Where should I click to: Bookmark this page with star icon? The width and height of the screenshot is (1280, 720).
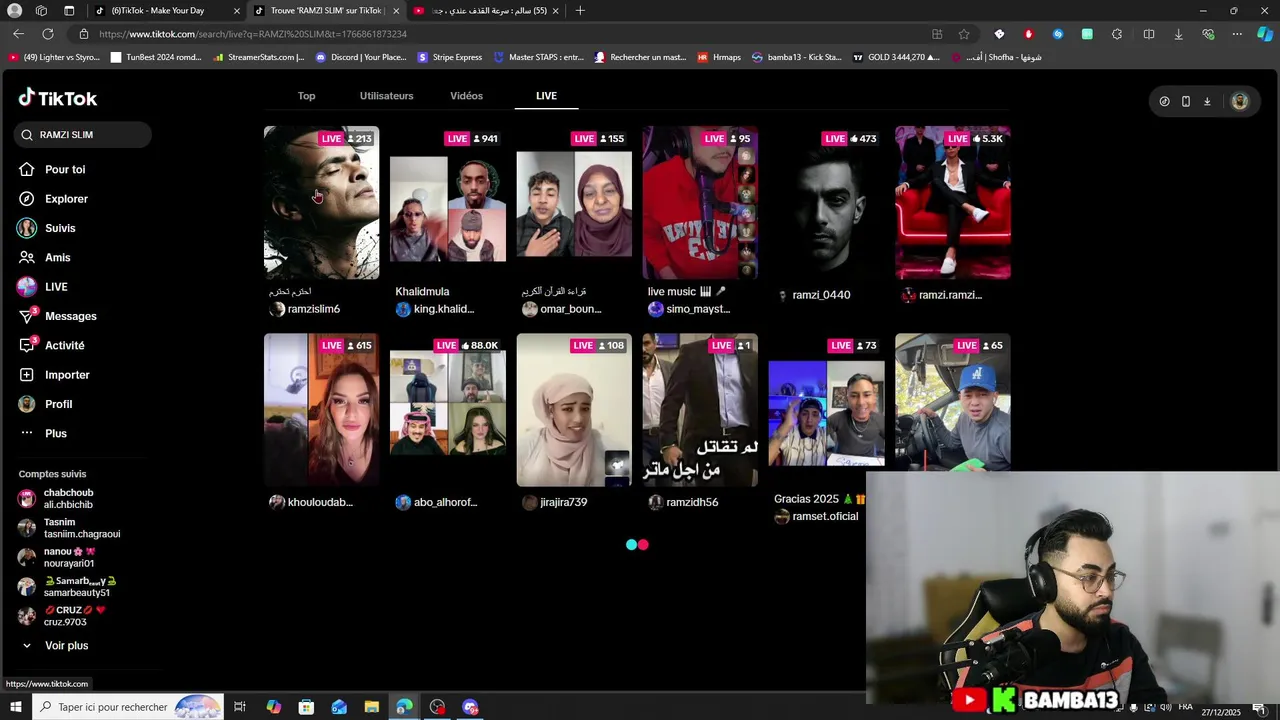pyautogui.click(x=964, y=34)
